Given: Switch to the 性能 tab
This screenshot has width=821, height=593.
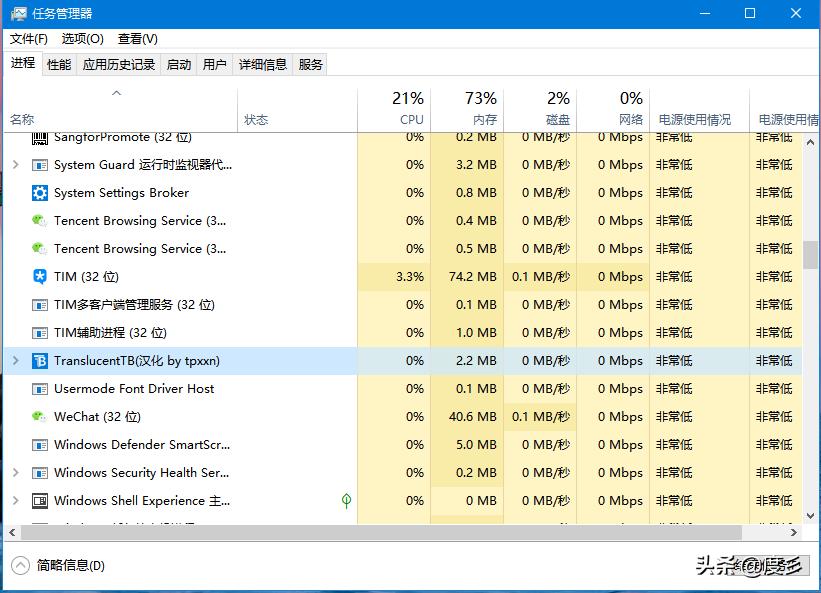Looking at the screenshot, I should pos(59,64).
